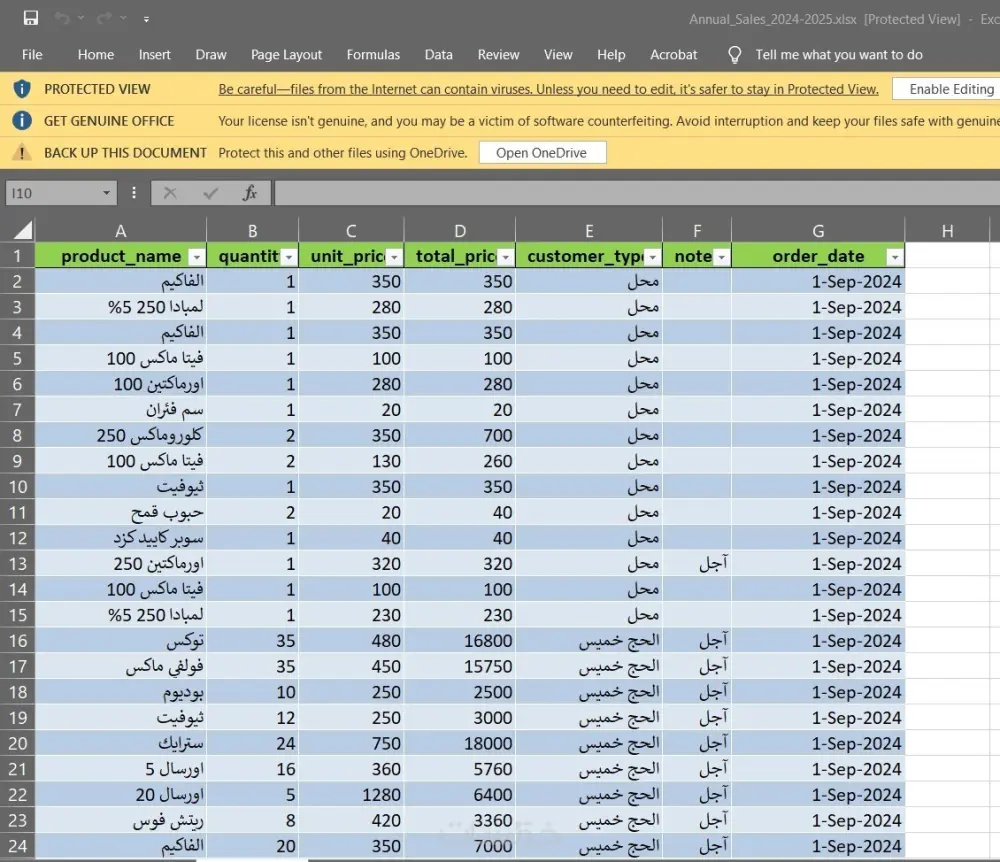The width and height of the screenshot is (1000, 862).
Task: Click the formula bar input area
Action: [636, 193]
